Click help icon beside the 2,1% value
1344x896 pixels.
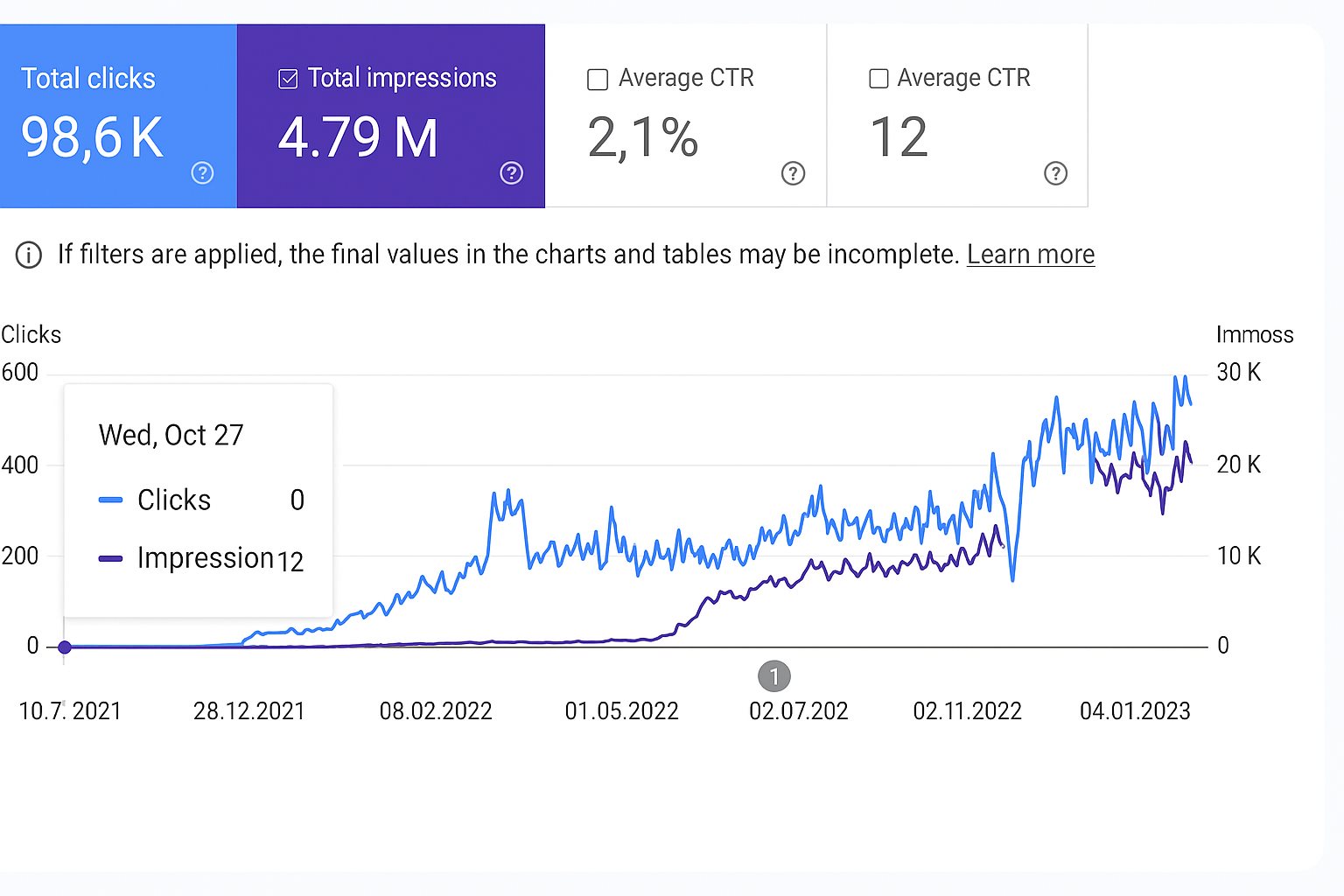pos(793,173)
